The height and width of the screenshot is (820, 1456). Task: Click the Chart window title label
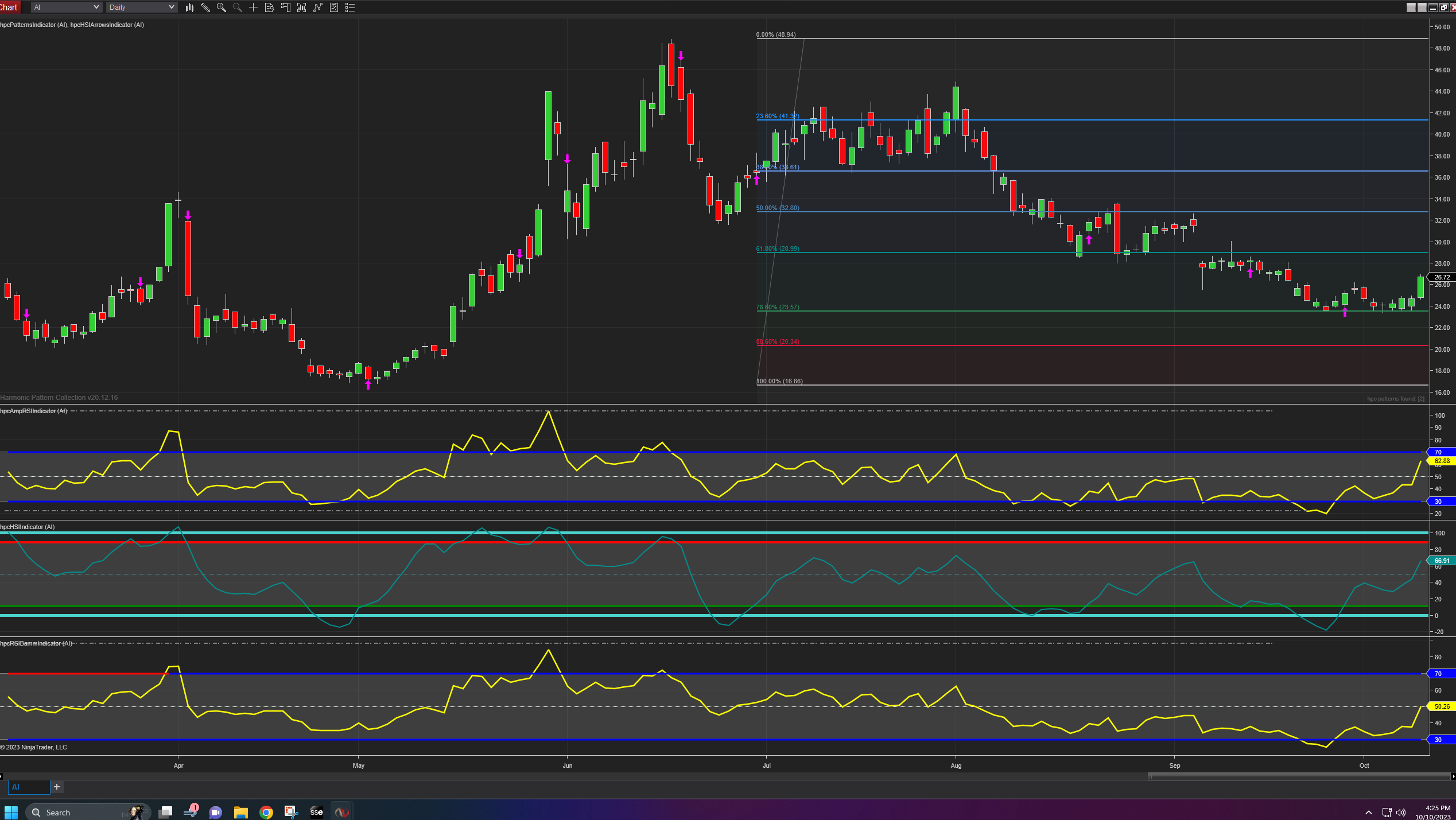9,7
